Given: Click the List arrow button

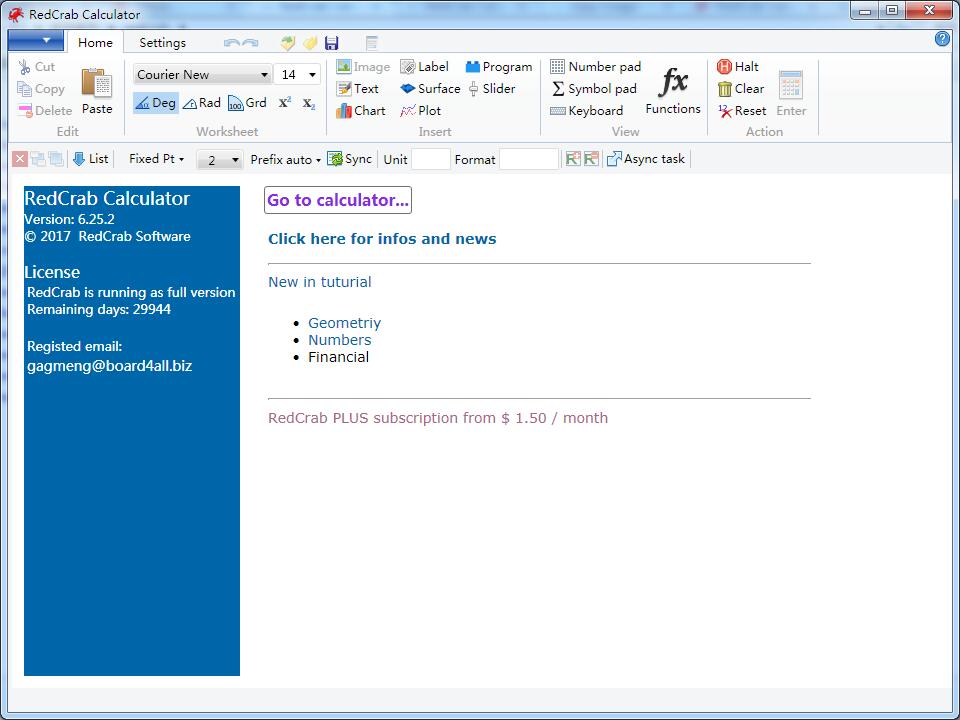Looking at the screenshot, I should [91, 159].
